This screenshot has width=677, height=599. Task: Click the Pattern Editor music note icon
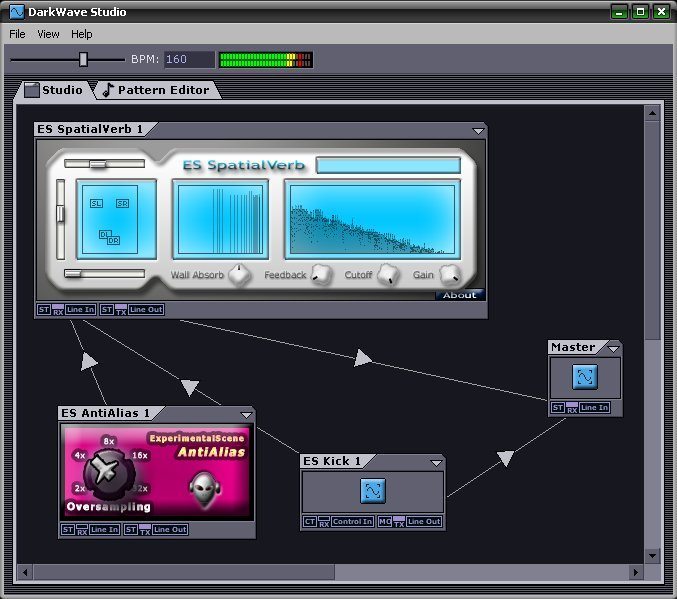[108, 90]
